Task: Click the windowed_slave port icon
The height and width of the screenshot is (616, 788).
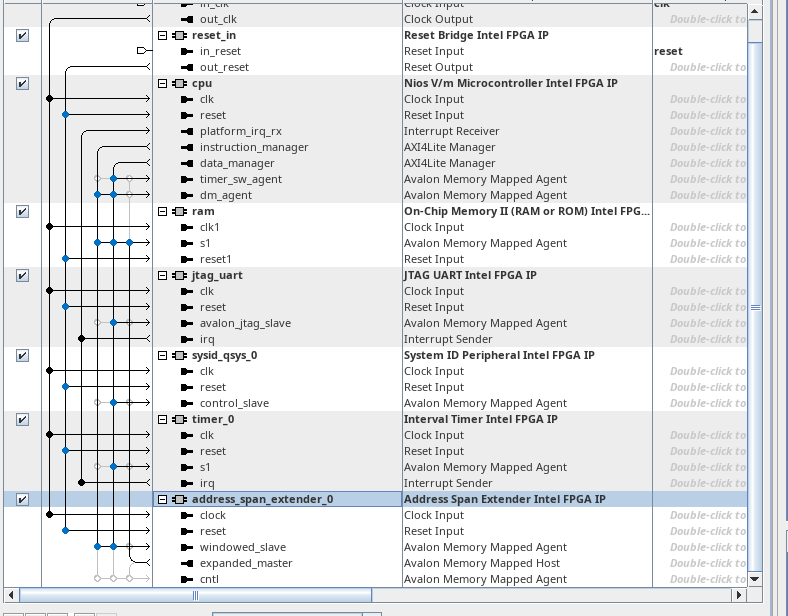Action: click(x=187, y=547)
